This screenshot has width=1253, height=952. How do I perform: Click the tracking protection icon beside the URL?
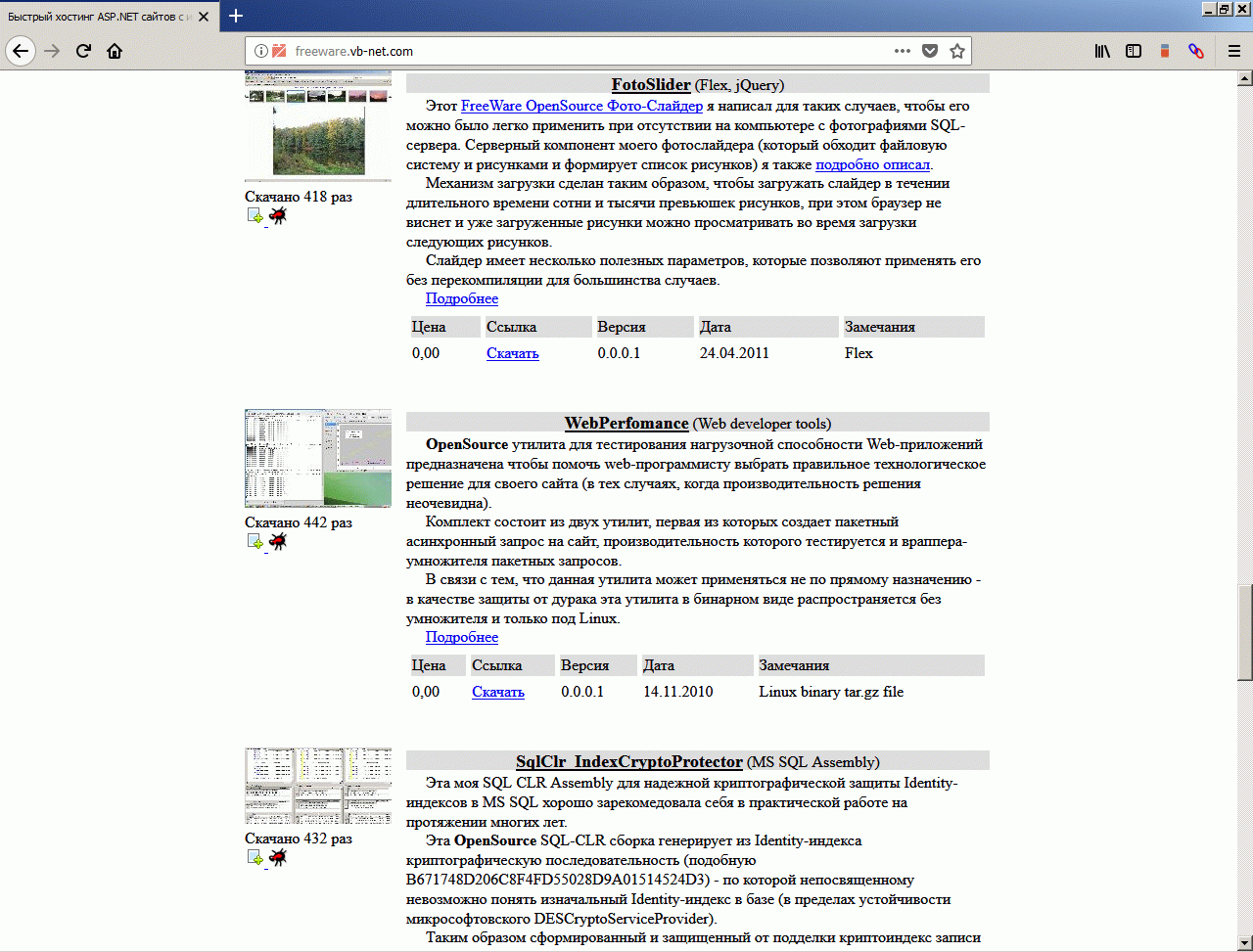279,51
